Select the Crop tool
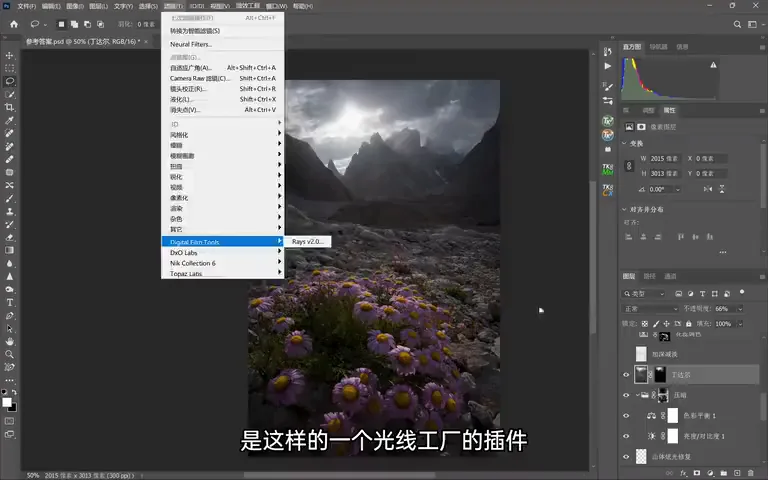The width and height of the screenshot is (768, 480). coord(9,107)
